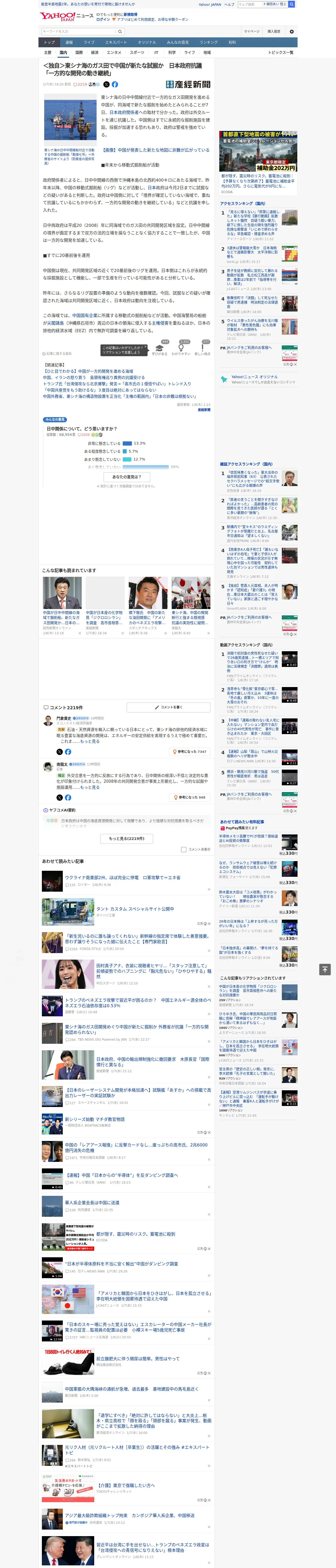Expand 南龍太's comment with もっと見る

tap(90, 787)
